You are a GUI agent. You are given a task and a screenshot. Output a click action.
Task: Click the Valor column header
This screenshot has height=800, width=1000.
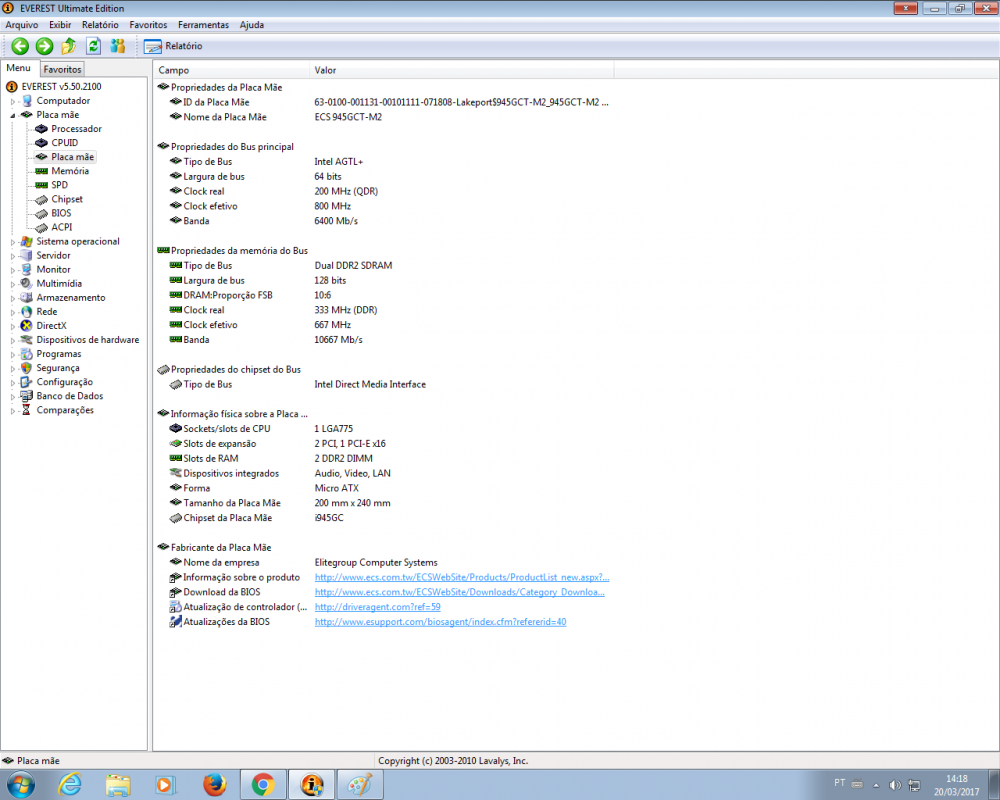point(326,70)
